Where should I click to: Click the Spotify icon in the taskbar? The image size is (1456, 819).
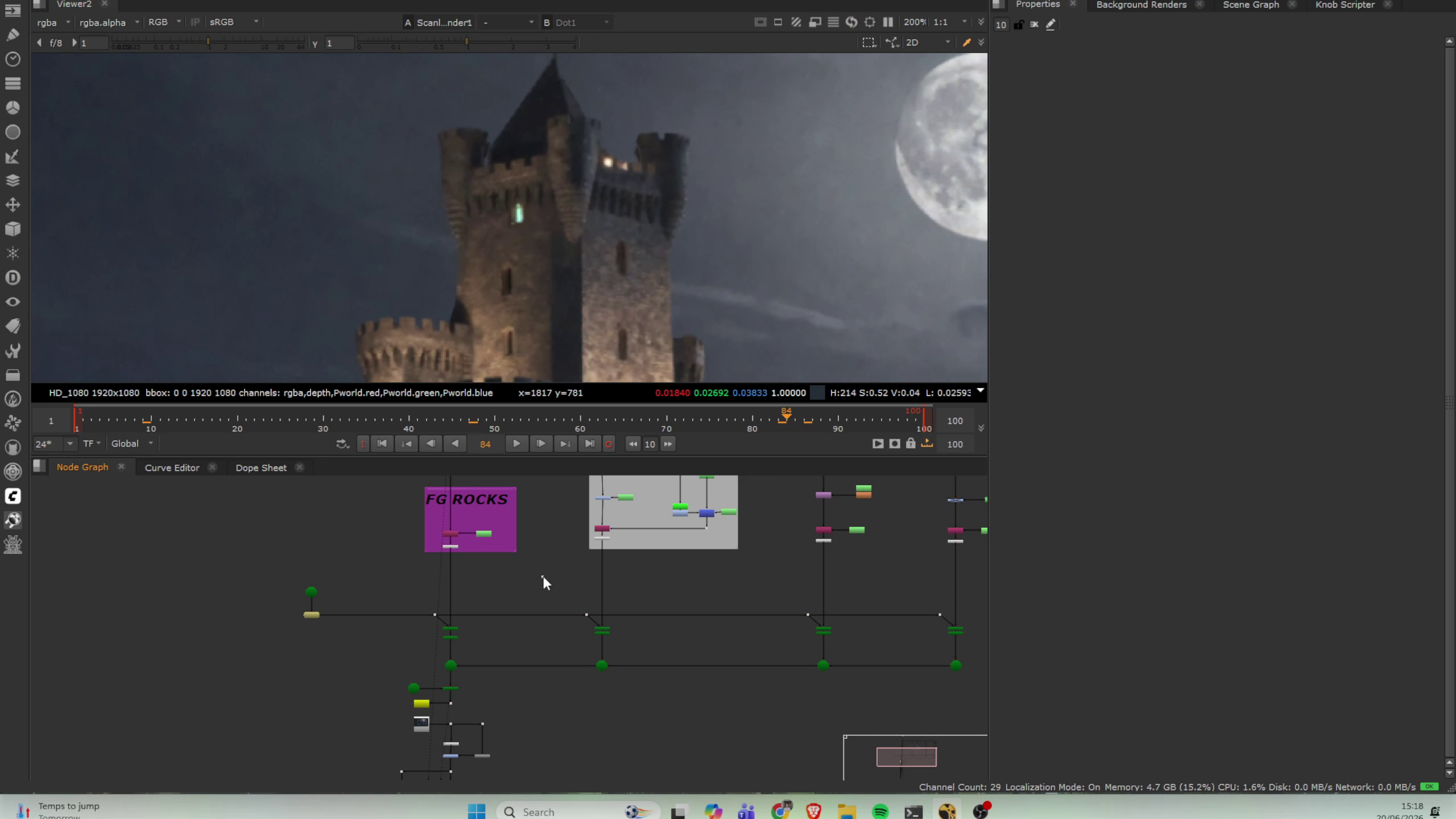(880, 812)
